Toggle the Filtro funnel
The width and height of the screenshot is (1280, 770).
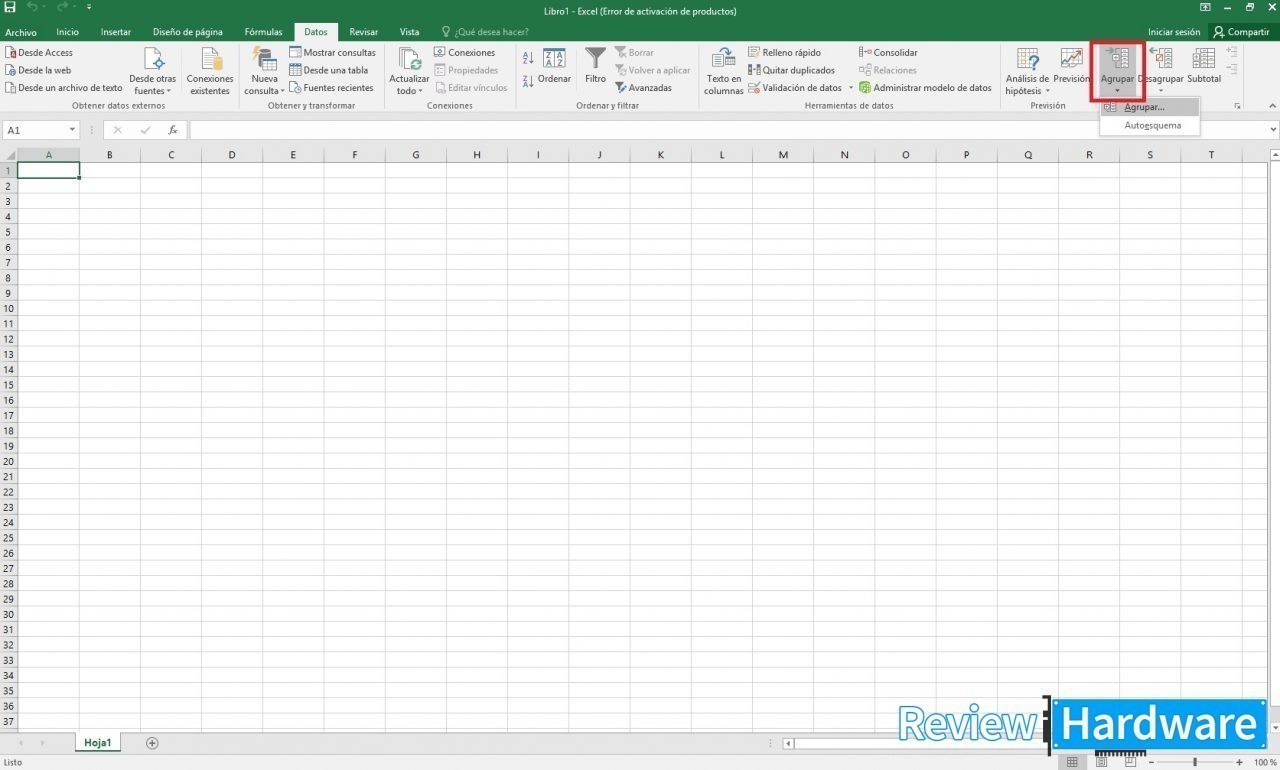(x=595, y=66)
